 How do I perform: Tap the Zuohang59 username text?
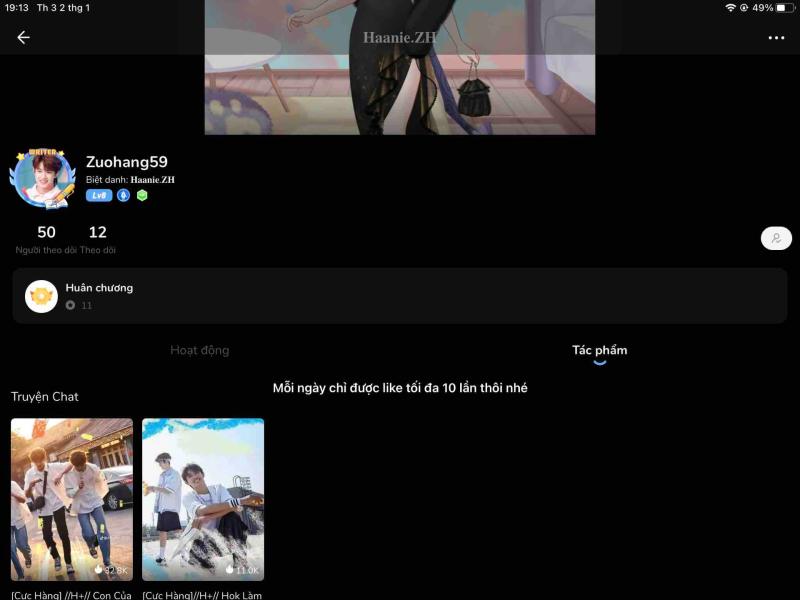click(127, 162)
